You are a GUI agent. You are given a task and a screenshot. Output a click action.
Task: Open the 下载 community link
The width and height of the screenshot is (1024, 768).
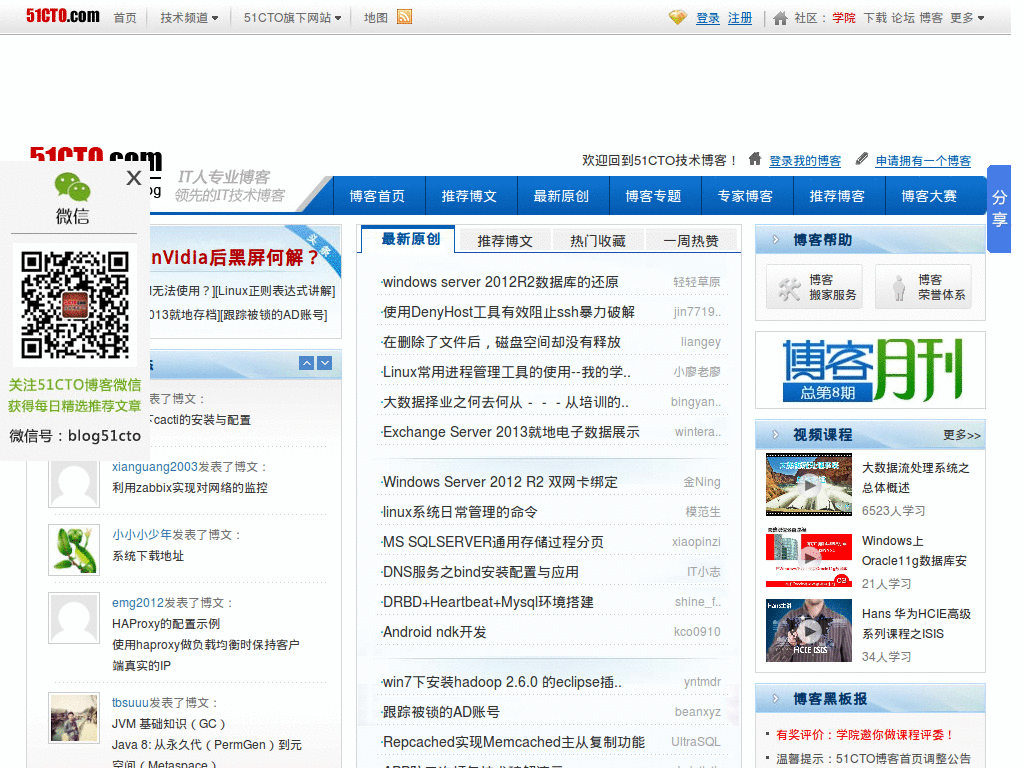[875, 18]
